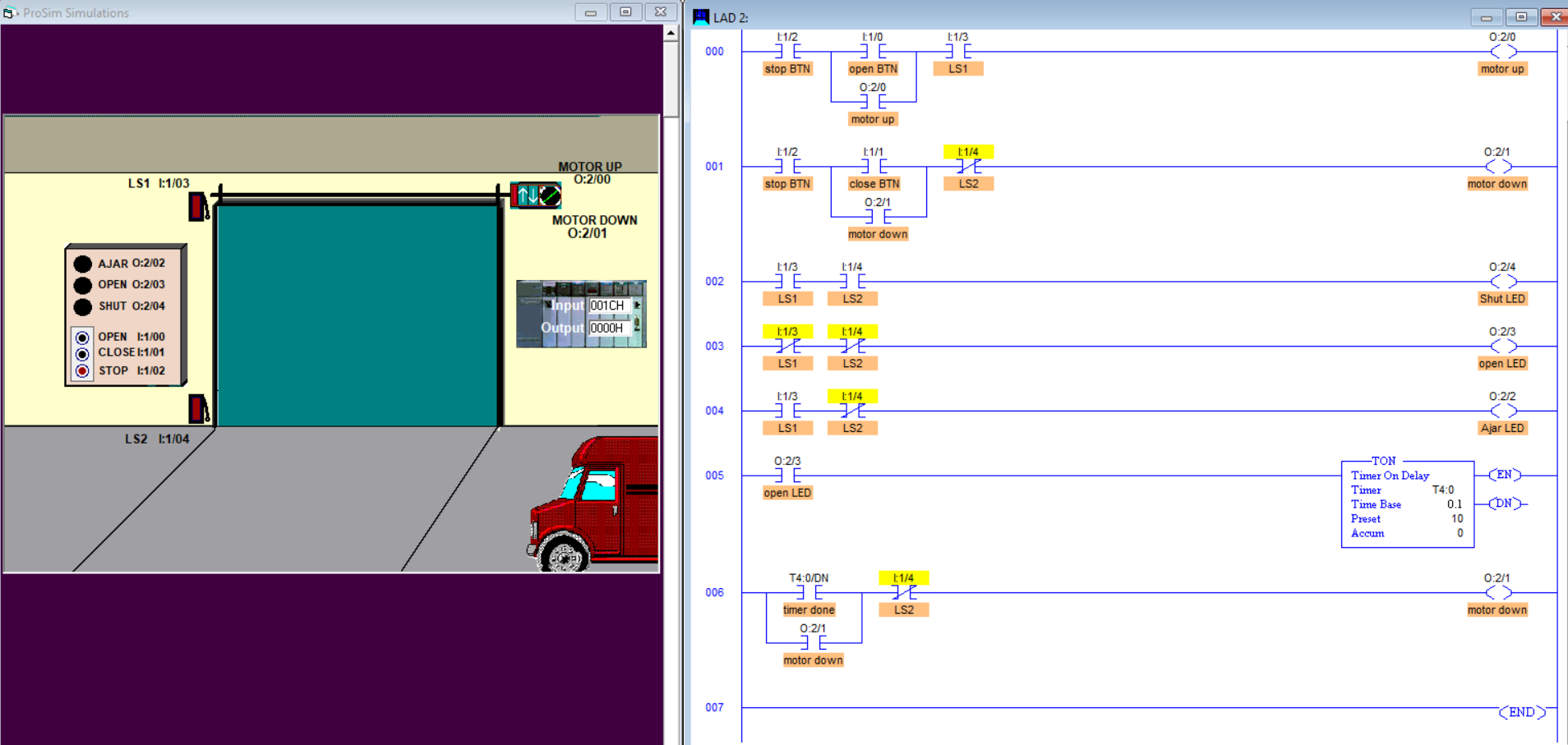Click the T4:0/DN timer done contact on rung 006
The image size is (1568, 745).
tap(808, 591)
